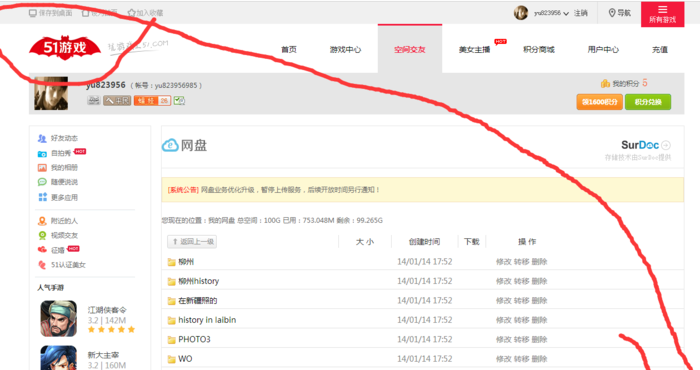Image resolution: width=700 pixels, height=370 pixels.
Task: Click the 江湖侠客令 game title link
Action: [107, 310]
